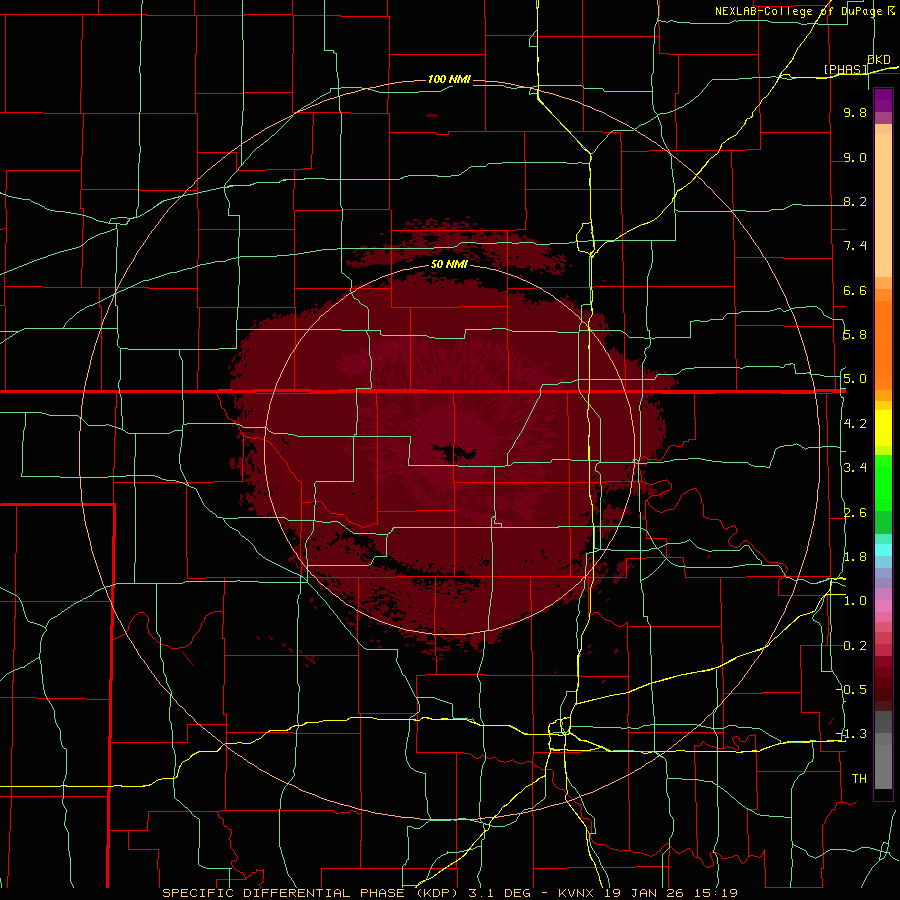The height and width of the screenshot is (900, 900).
Task: Click the 1.0 legend value
Action: (855, 600)
